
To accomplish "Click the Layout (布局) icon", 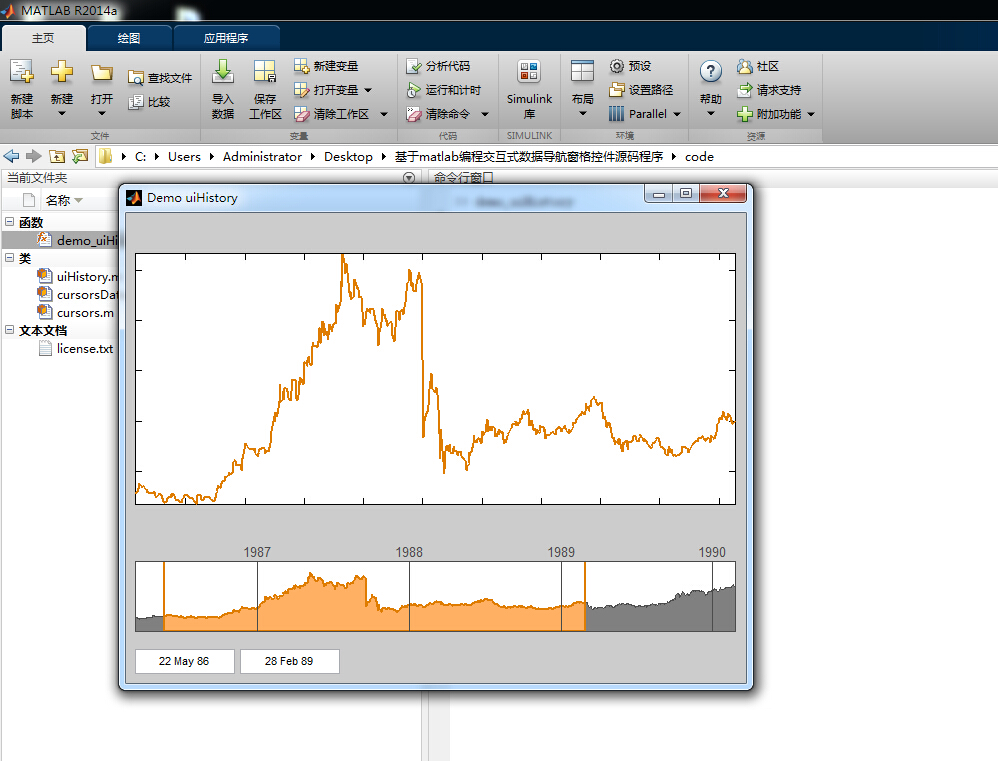I will pyautogui.click(x=582, y=71).
